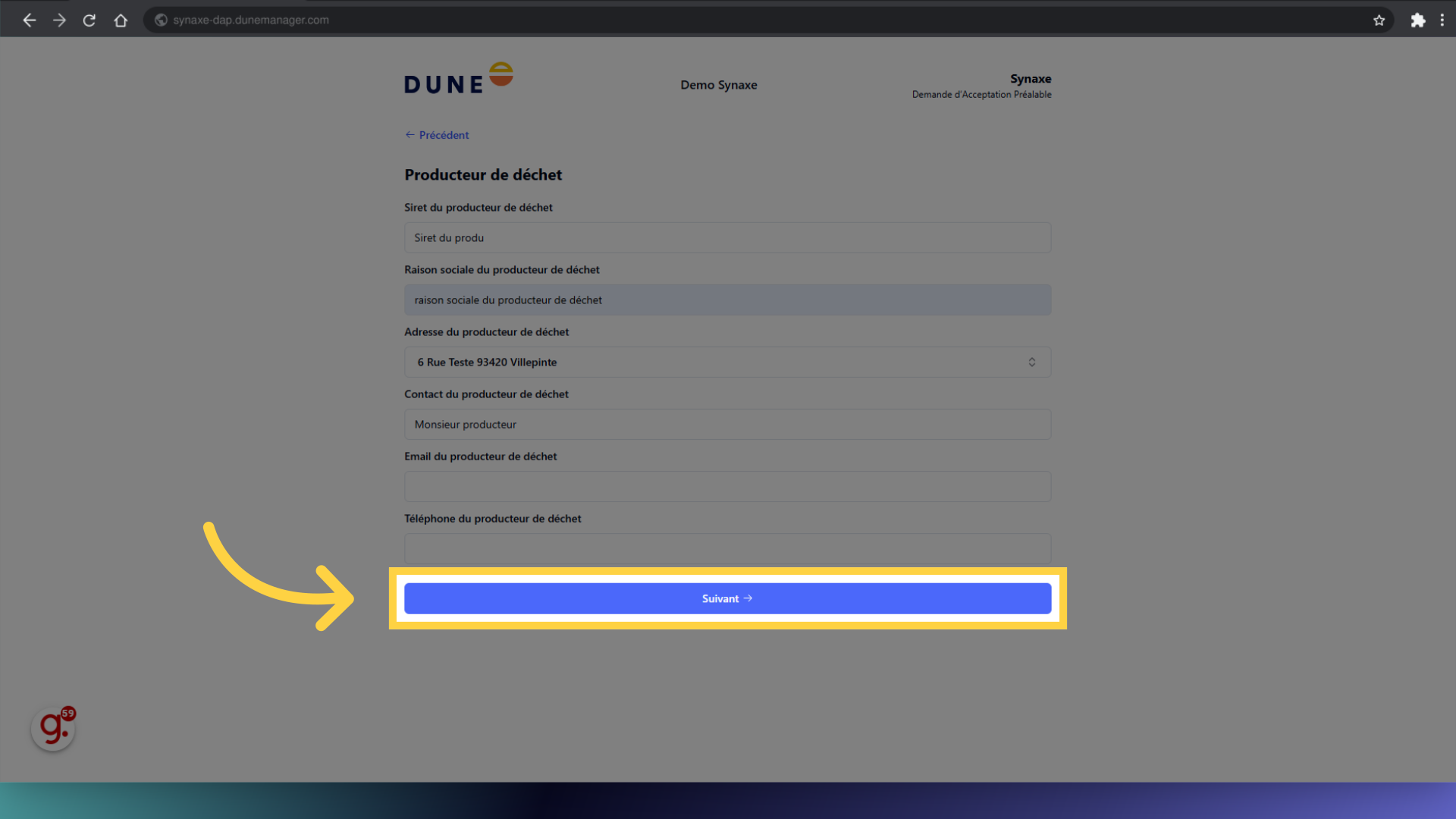Viewport: 1456px width, 819px height.
Task: Click the browser forward navigation arrow
Action: point(59,20)
